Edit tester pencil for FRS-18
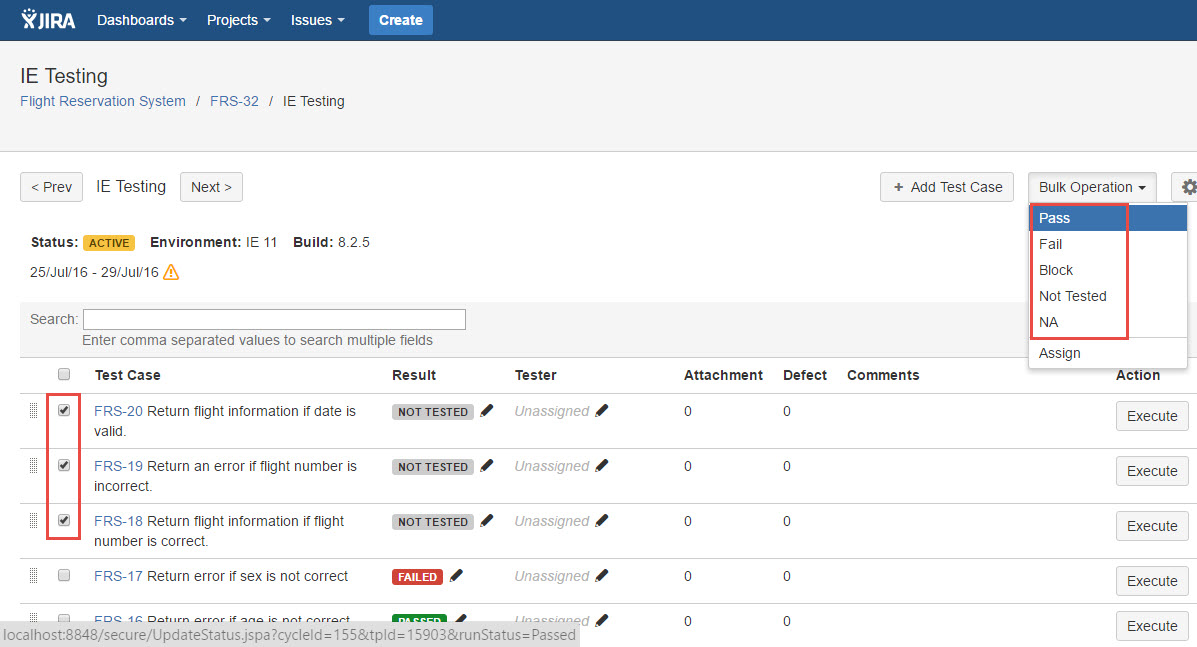 pos(602,521)
